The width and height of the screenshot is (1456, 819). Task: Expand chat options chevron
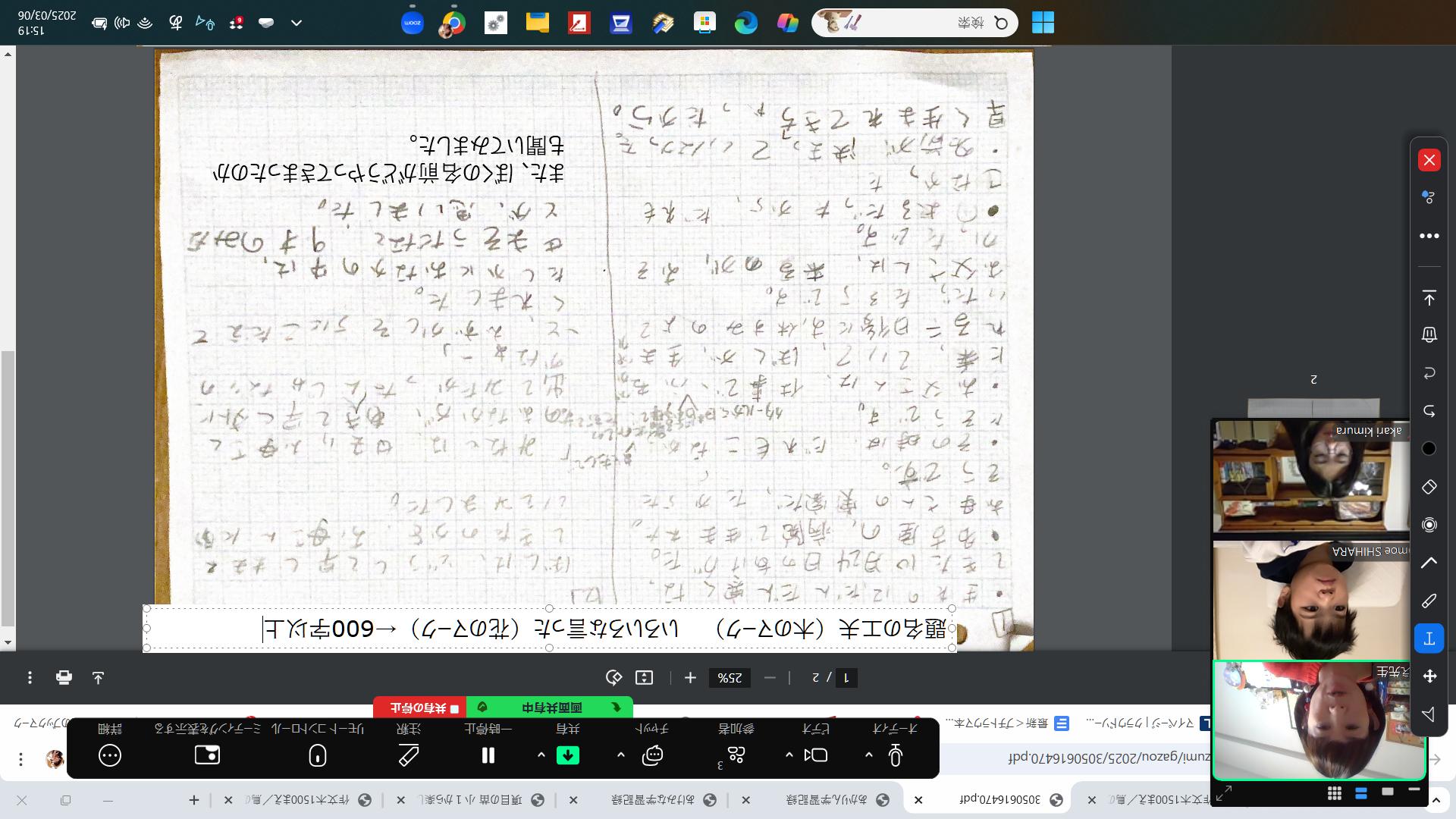620,755
